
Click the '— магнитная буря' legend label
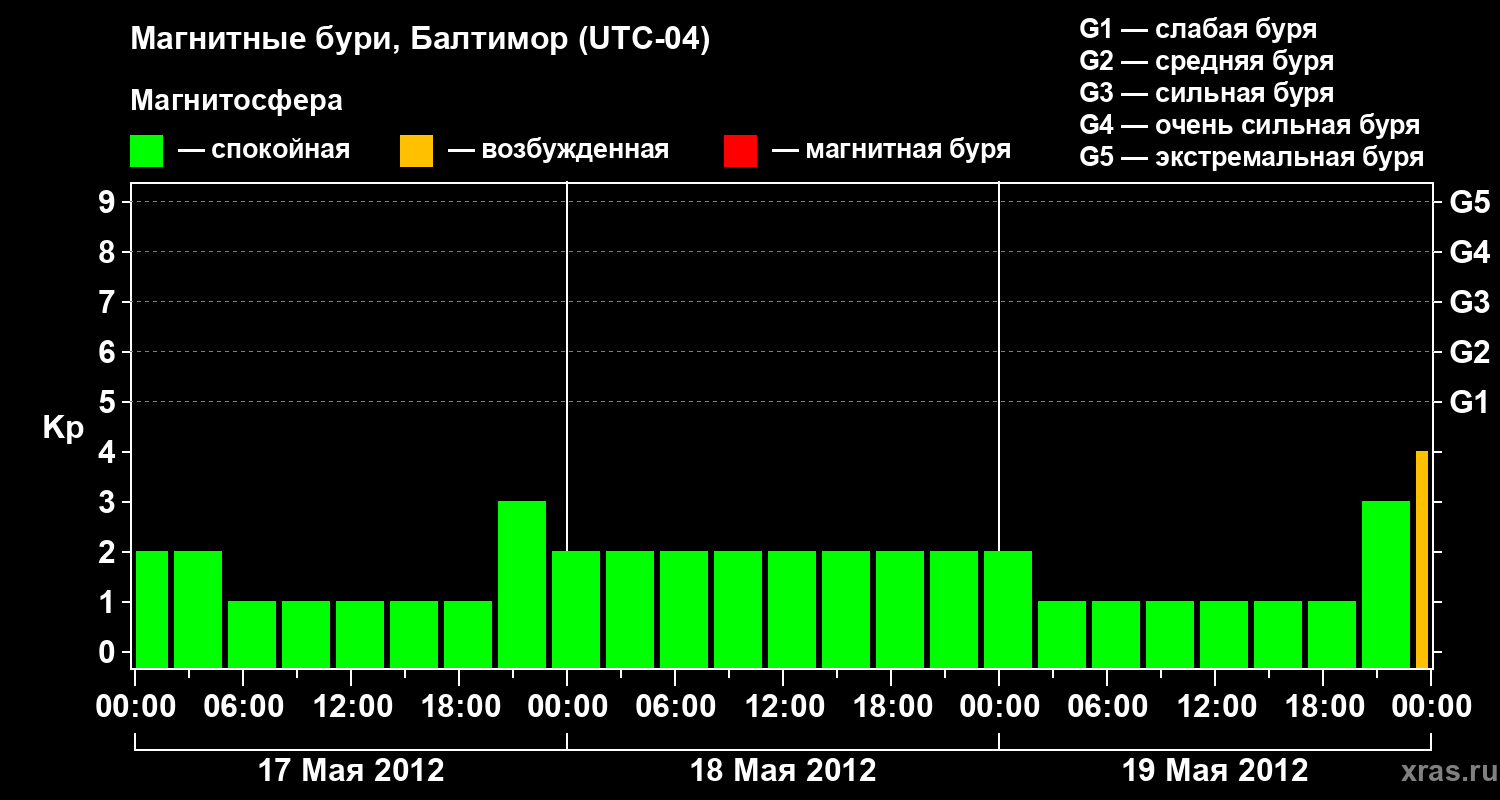[x=891, y=151]
